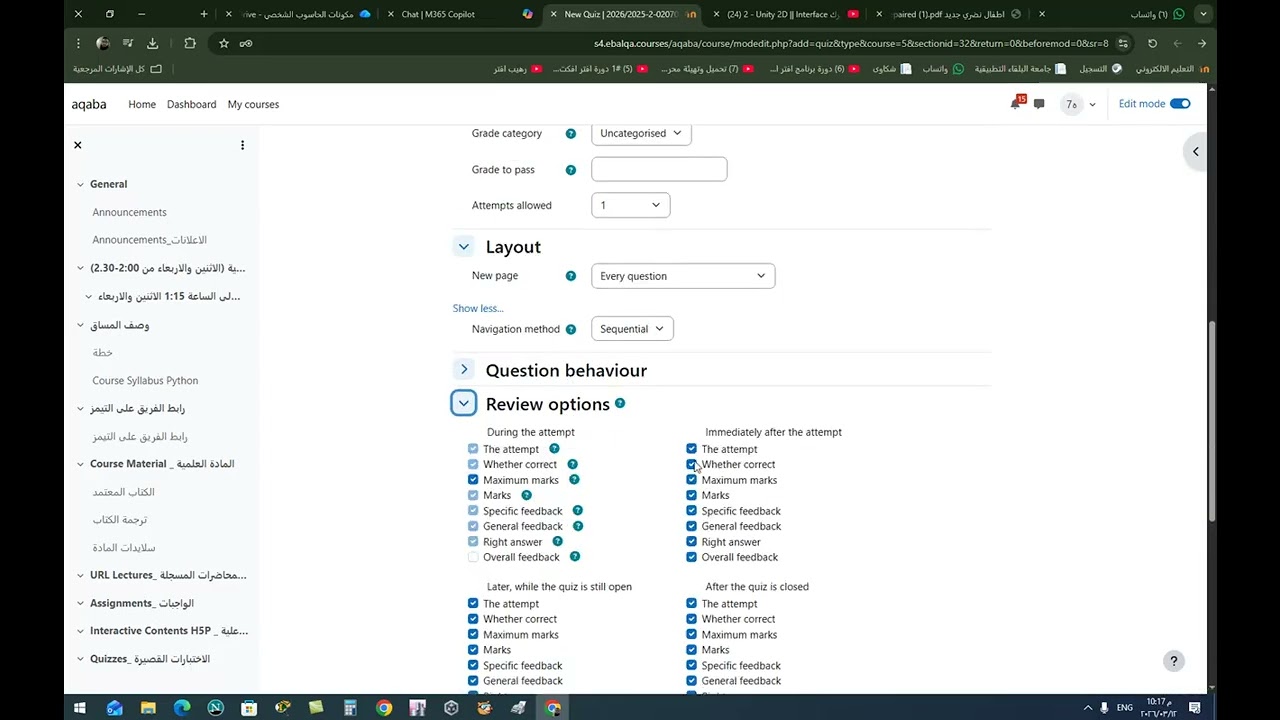Screen dimensions: 1280x720
Task: Click the Grade to pass input field
Action: pos(659,169)
